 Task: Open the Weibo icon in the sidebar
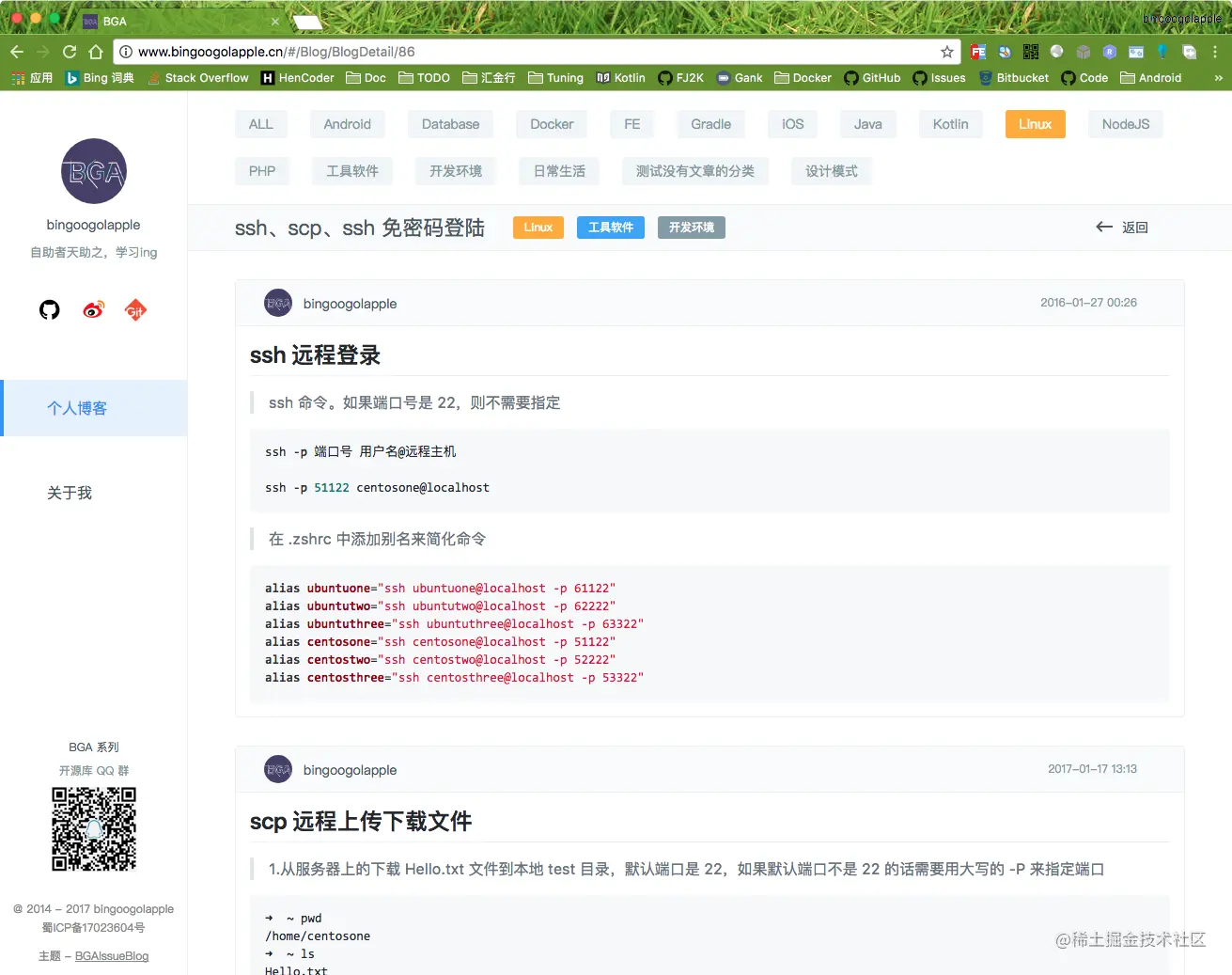(x=93, y=309)
